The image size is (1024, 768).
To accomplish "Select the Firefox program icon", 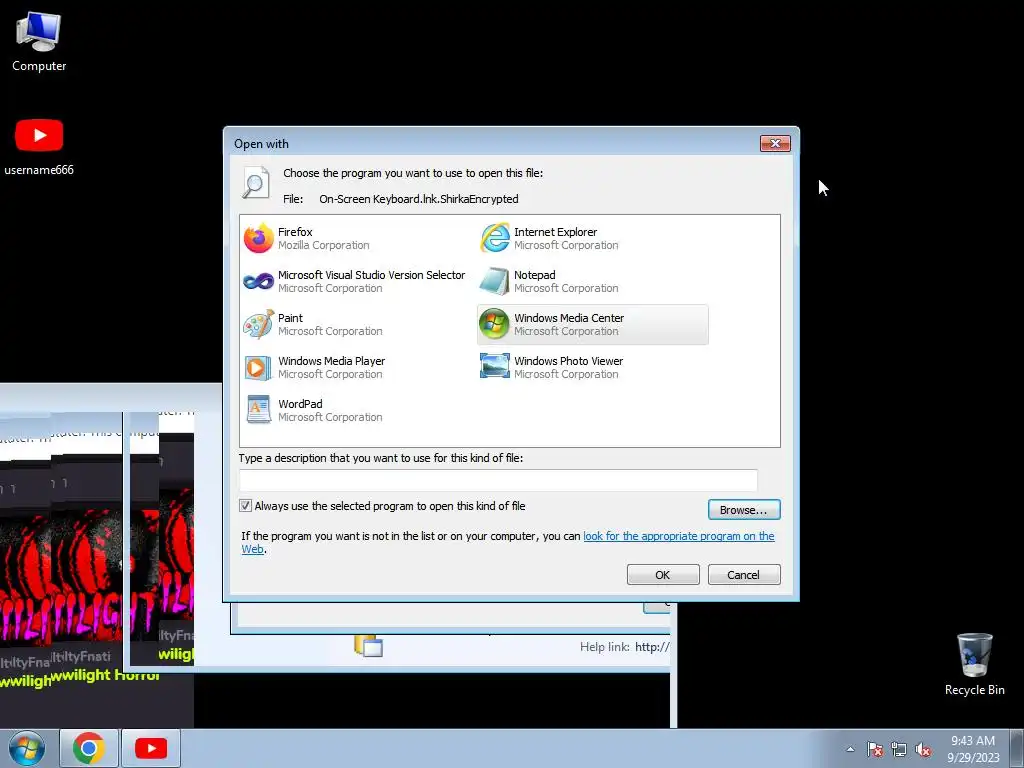I will click(259, 238).
